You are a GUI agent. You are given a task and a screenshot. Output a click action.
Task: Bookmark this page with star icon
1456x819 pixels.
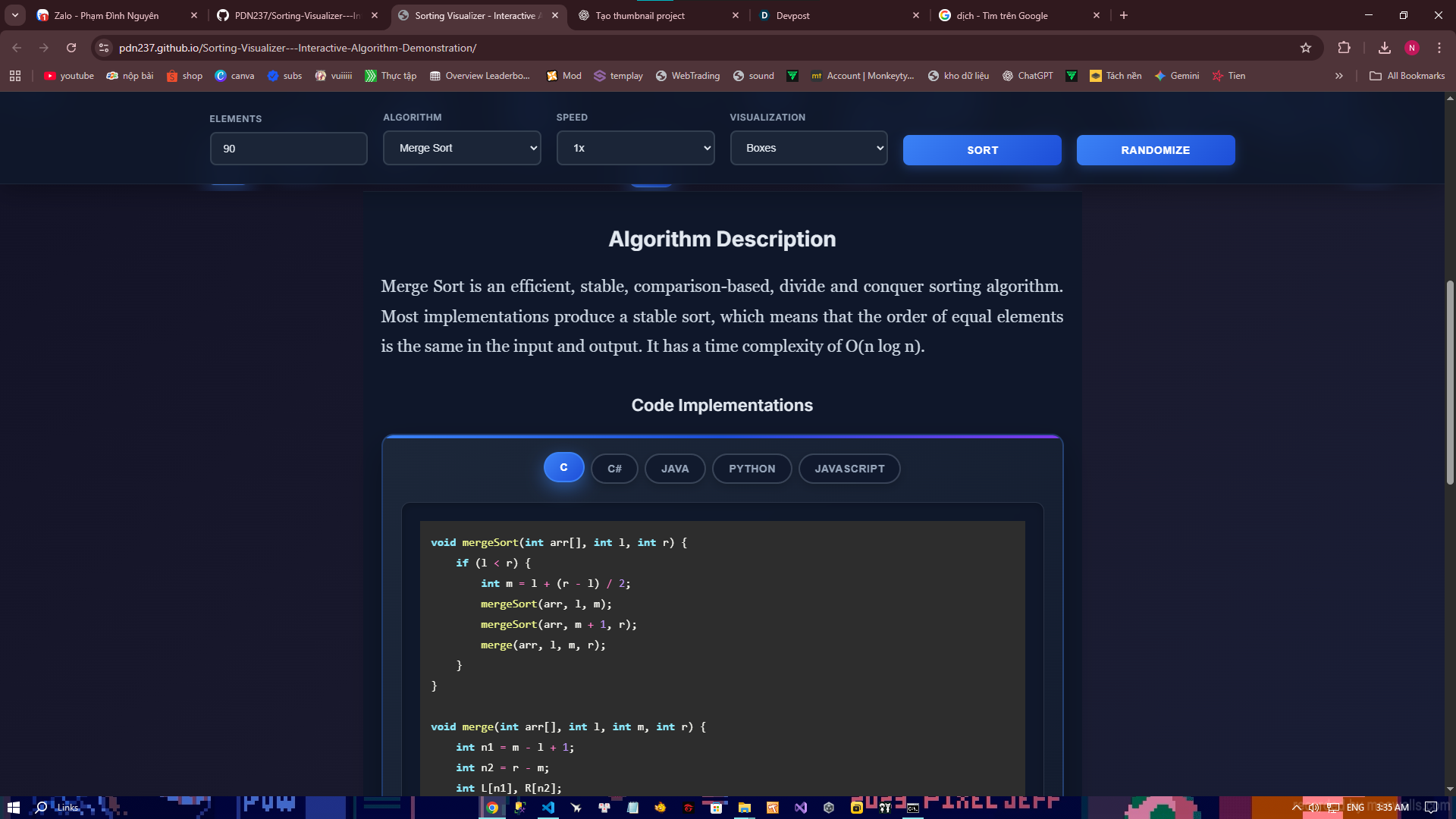(x=1305, y=48)
